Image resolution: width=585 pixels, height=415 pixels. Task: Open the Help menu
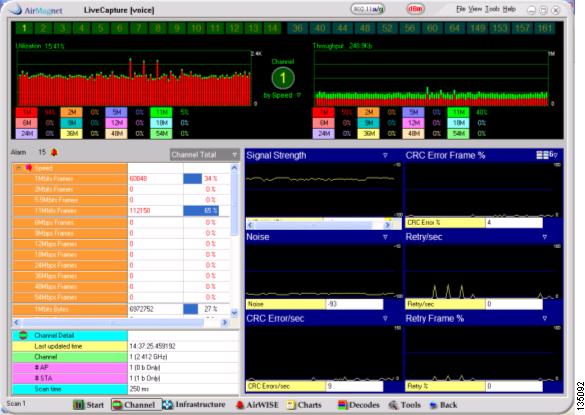pyautogui.click(x=509, y=9)
